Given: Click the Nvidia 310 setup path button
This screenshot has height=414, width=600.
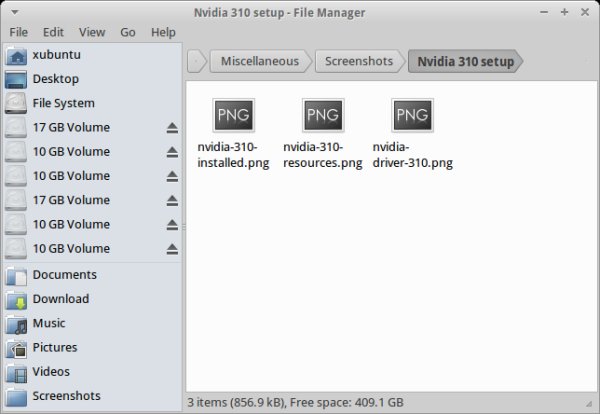Looking at the screenshot, I should [x=465, y=61].
